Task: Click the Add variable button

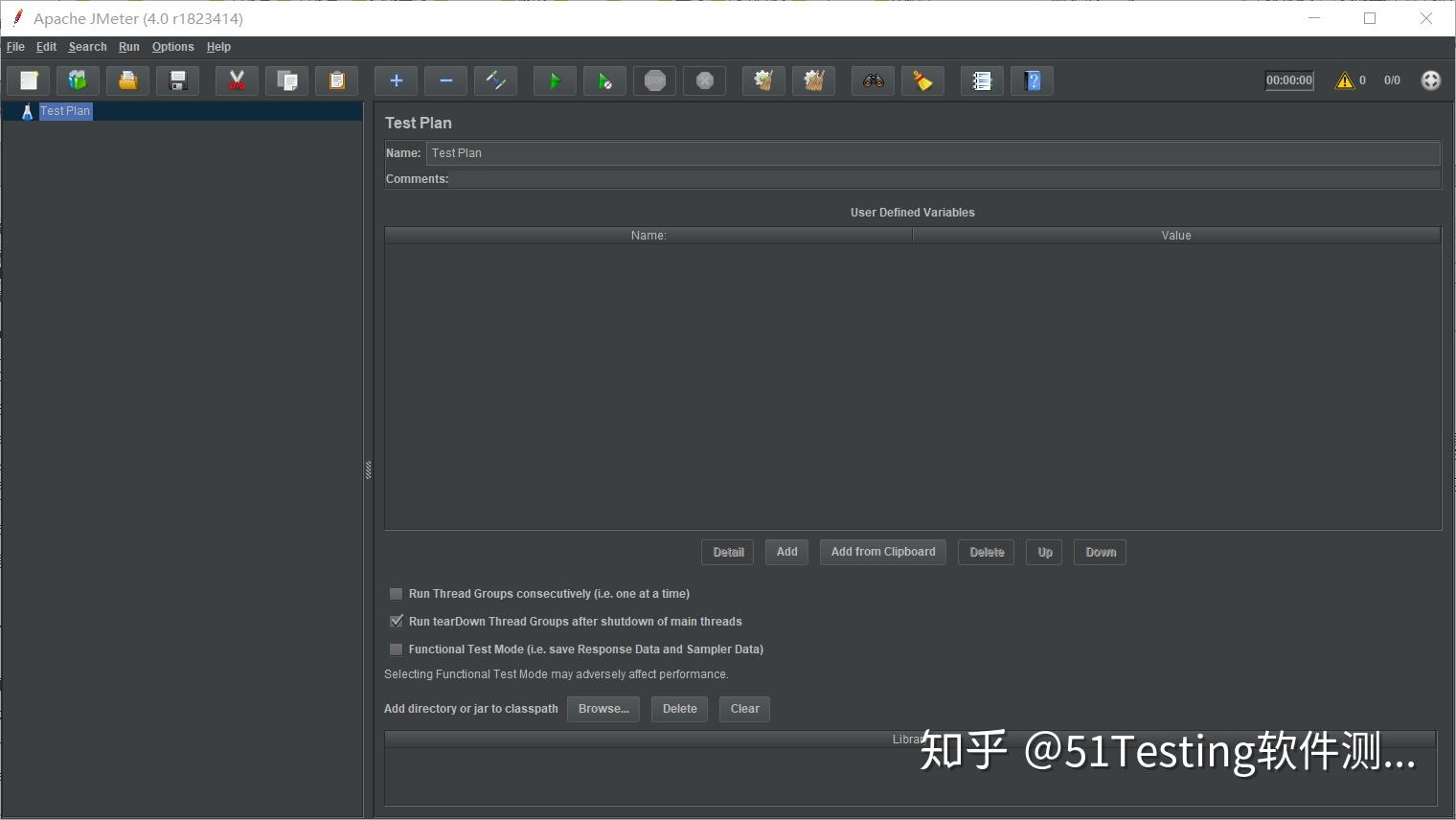Action: point(787,552)
